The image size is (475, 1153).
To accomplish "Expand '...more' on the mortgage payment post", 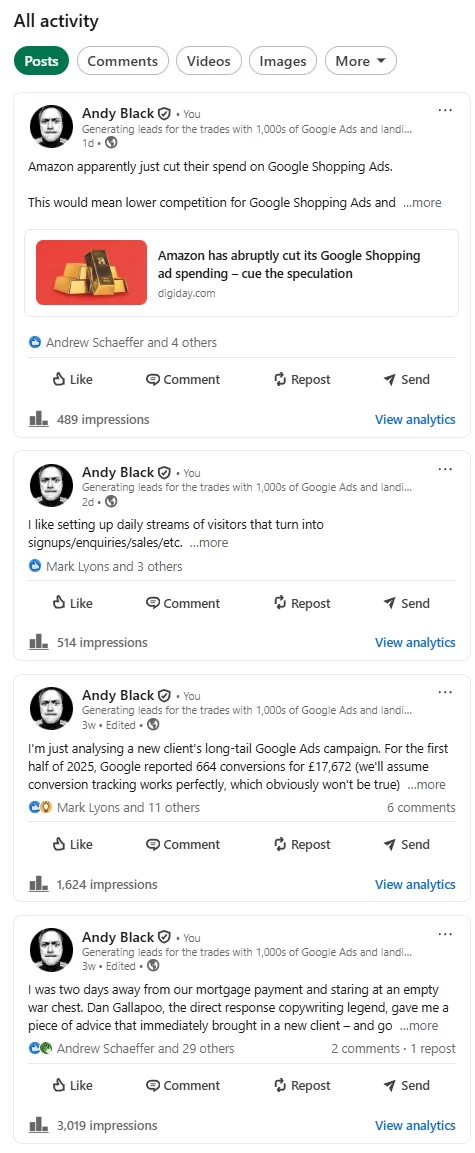I will [418, 1025].
